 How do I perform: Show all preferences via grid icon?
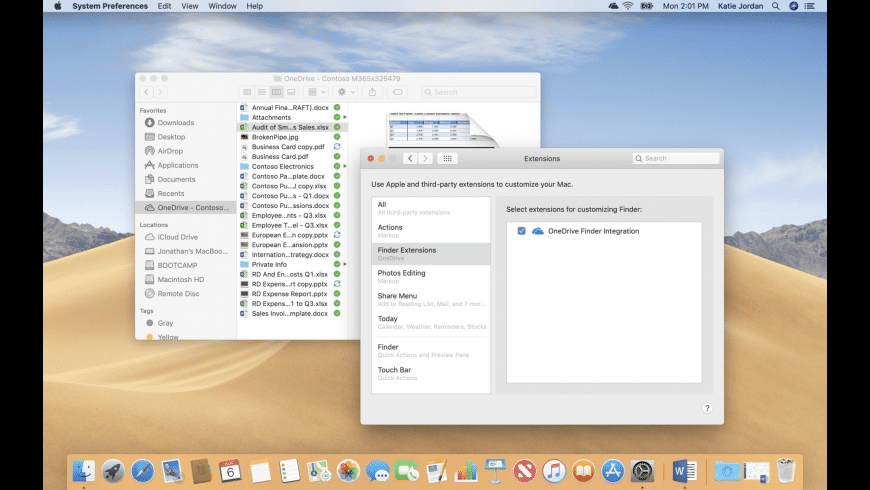click(x=448, y=158)
